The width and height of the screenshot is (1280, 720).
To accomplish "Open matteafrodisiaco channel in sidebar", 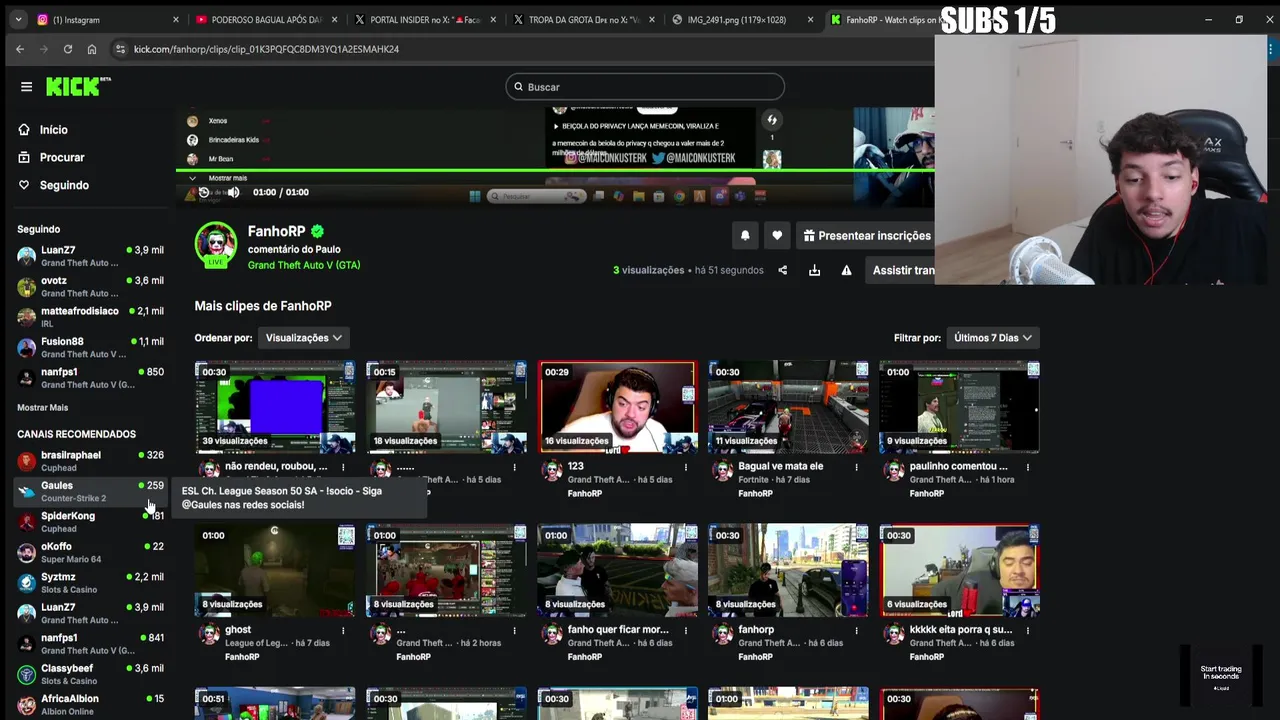I will 90,317.
